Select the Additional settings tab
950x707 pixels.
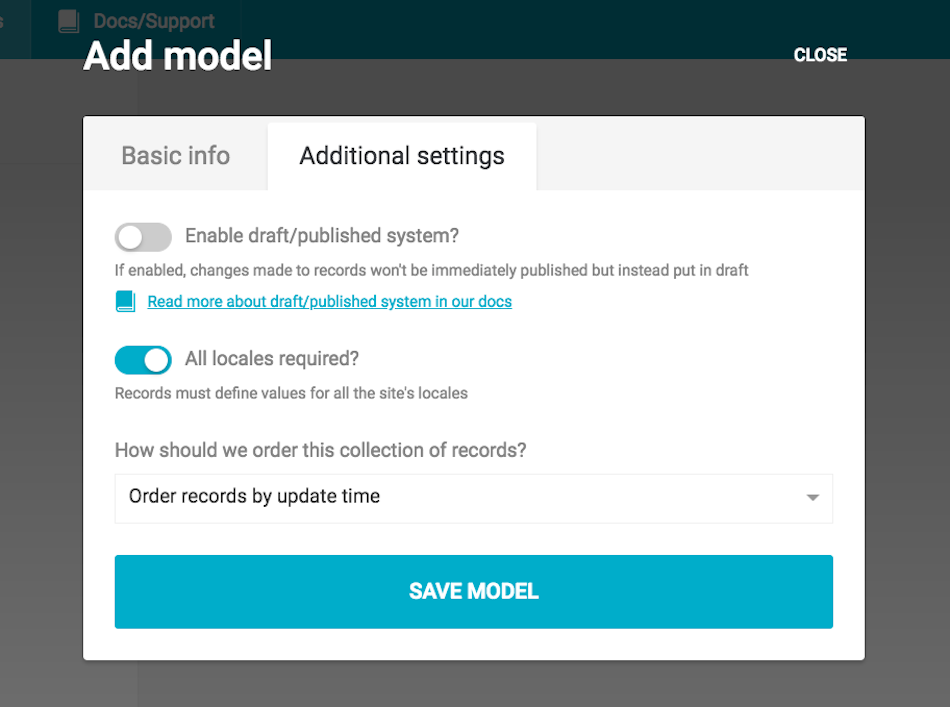click(x=402, y=156)
